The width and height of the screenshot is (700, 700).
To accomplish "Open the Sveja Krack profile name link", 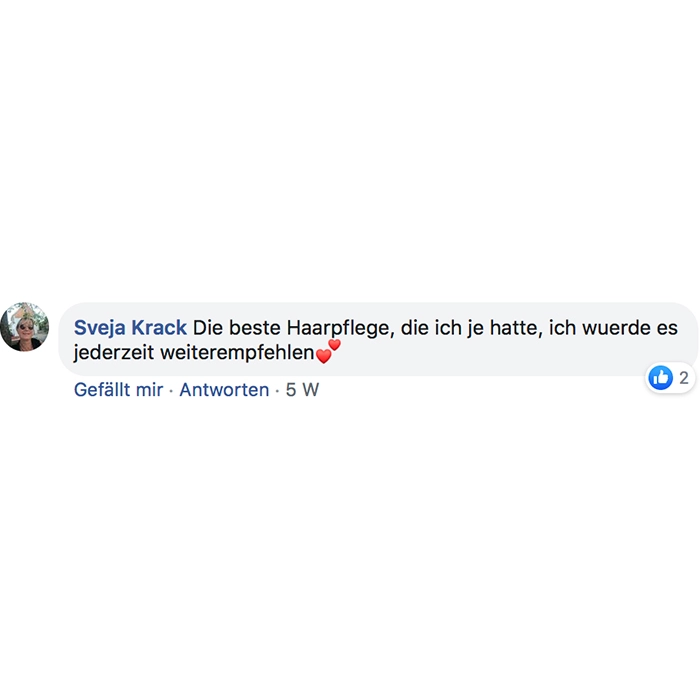I will (x=130, y=327).
